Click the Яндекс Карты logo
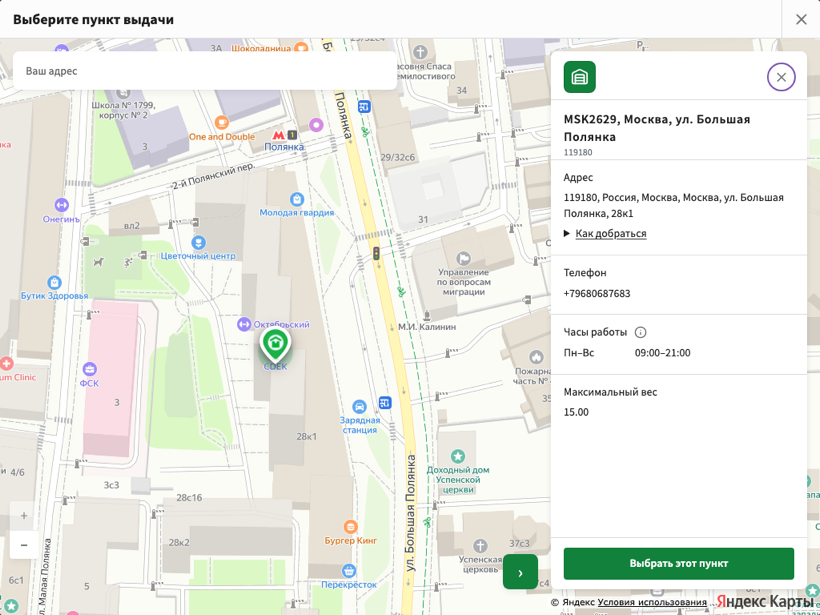 click(x=767, y=601)
